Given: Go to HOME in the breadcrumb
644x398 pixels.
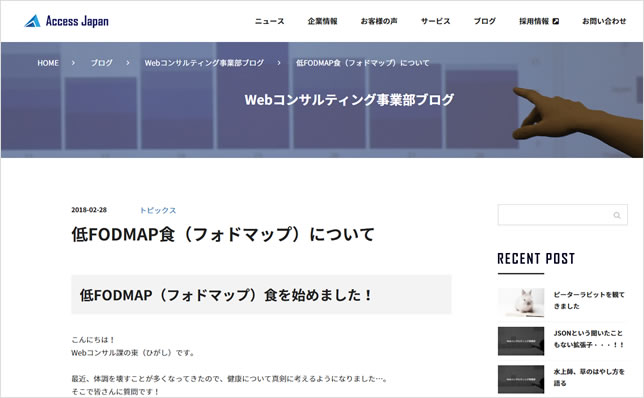Looking at the screenshot, I should 48,63.
